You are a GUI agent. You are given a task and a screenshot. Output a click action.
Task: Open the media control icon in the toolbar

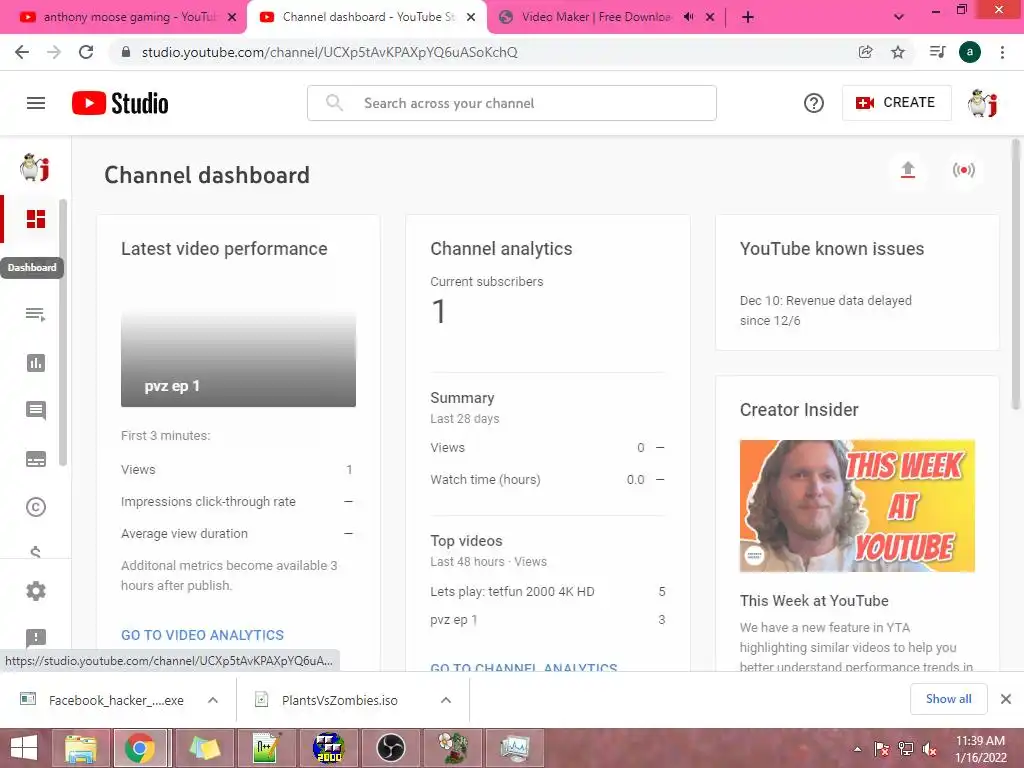click(x=937, y=52)
